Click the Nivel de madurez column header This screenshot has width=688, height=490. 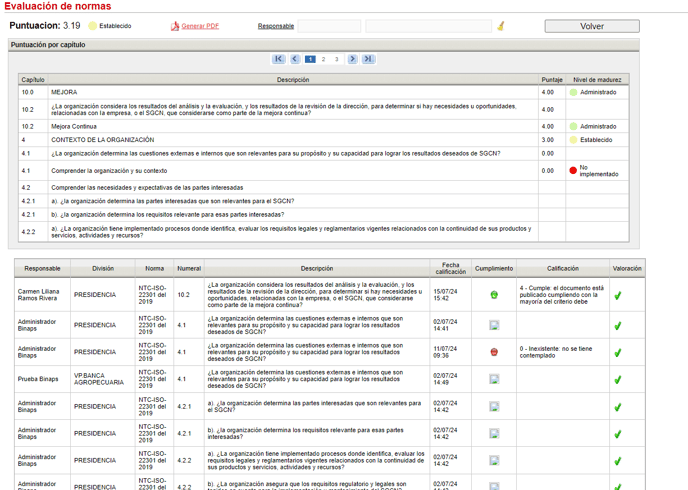click(597, 79)
